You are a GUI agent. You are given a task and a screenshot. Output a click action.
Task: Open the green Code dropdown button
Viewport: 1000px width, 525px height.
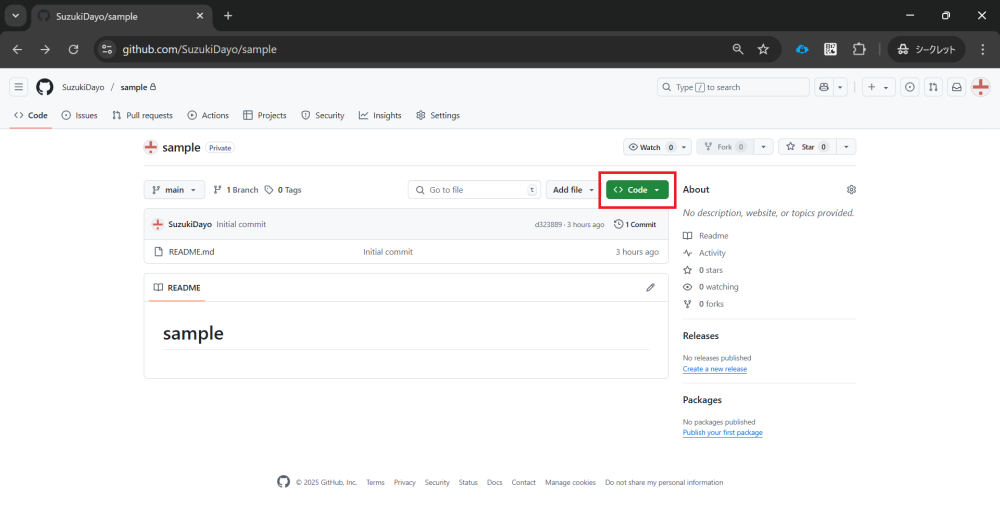[x=637, y=190]
